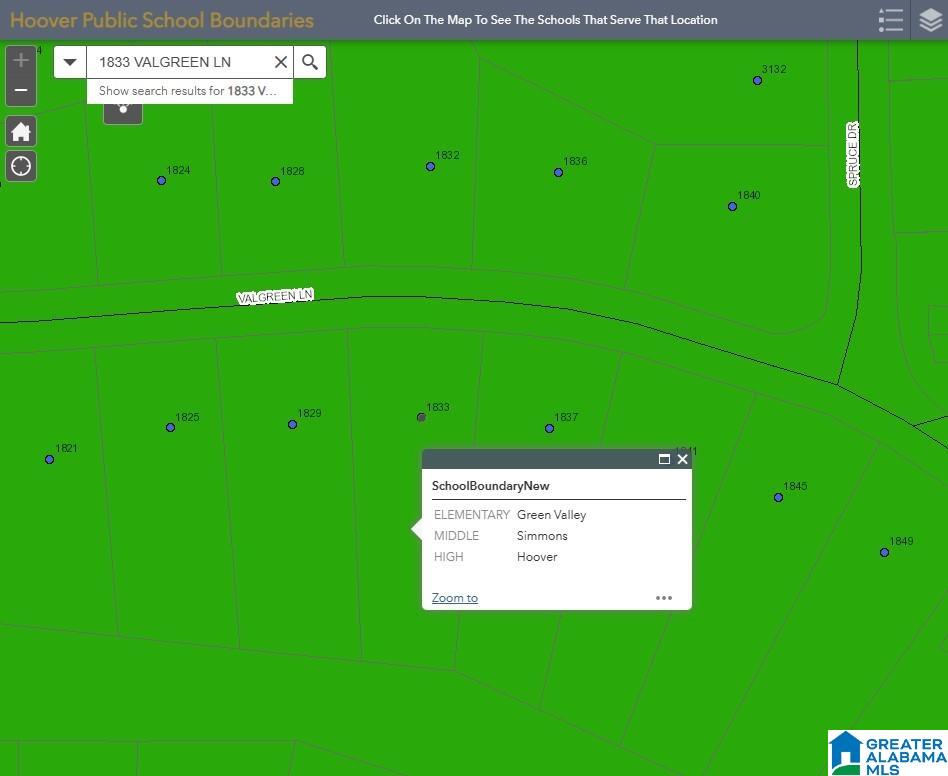Click the Green Valley elementary value
948x776 pixels.
pos(551,515)
